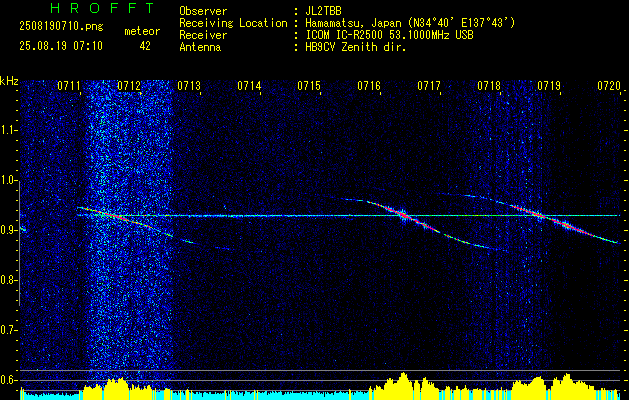The width and height of the screenshot is (629, 400).
Task: Click the 0719 time marker
Action: click(x=549, y=86)
